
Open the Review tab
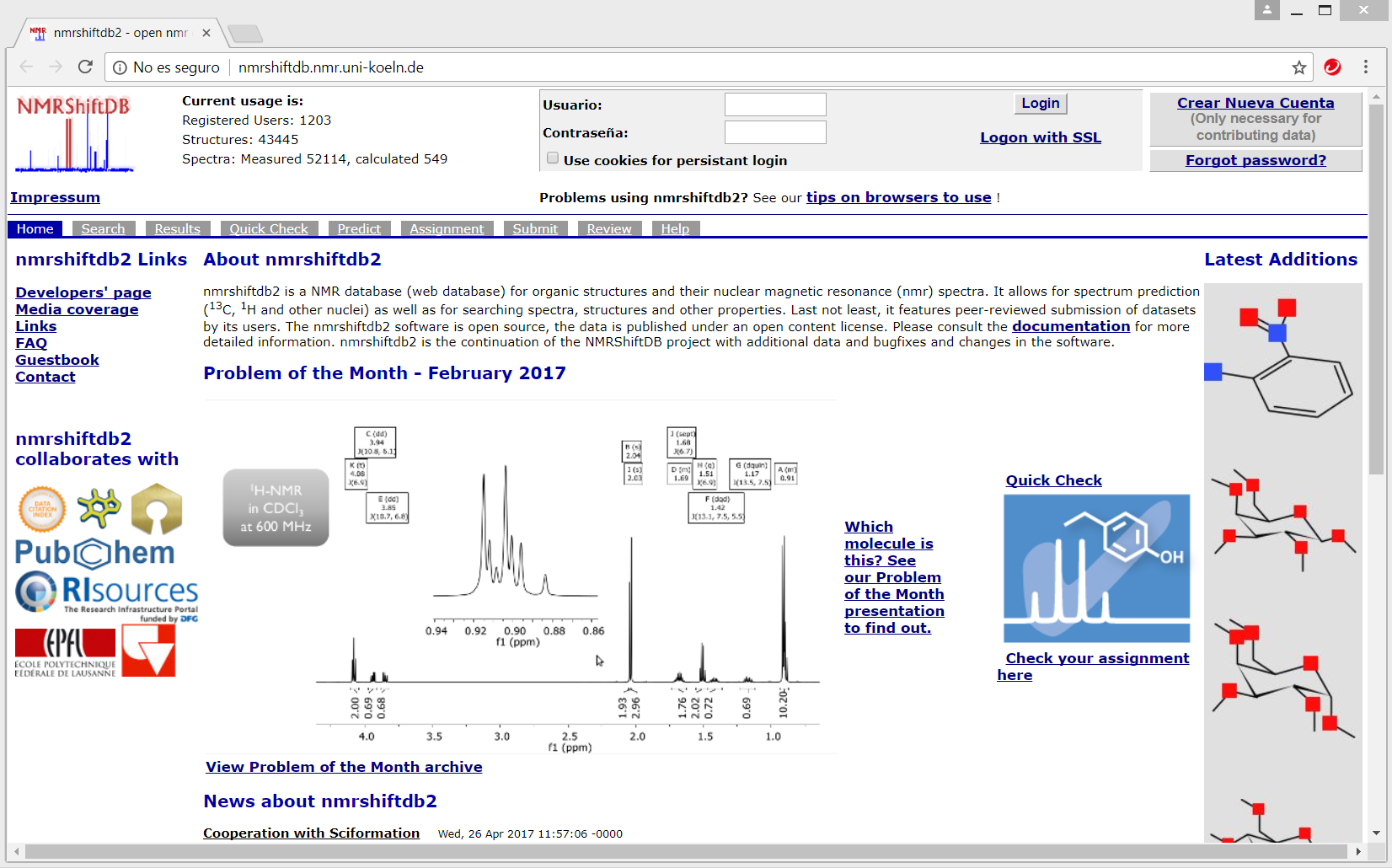609,228
